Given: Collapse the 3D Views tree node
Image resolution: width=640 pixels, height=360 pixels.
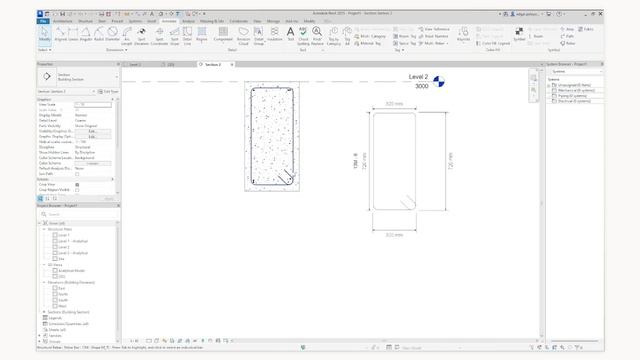Looking at the screenshot, I should (x=44, y=265).
